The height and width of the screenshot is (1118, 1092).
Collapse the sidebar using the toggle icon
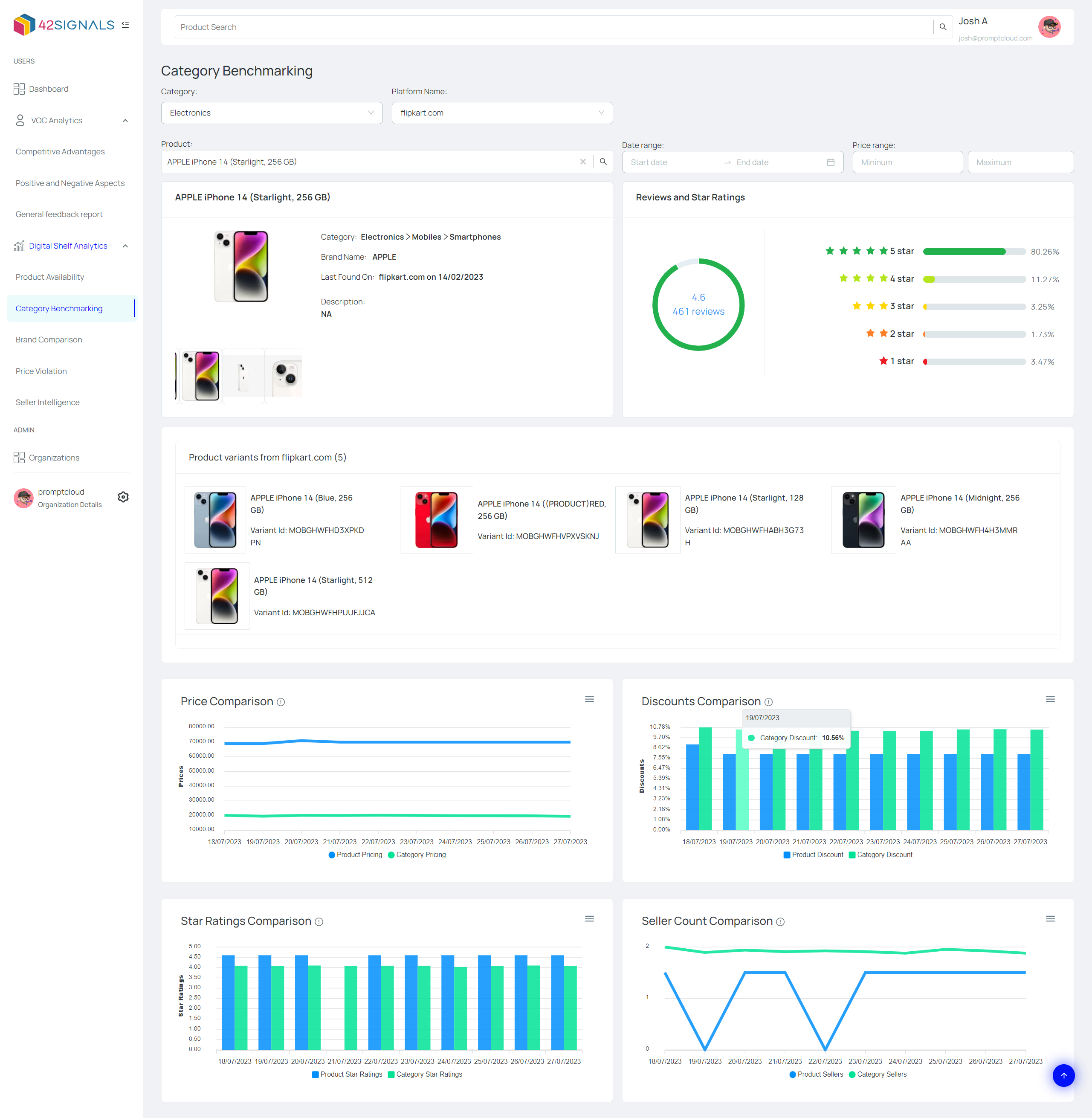click(126, 25)
